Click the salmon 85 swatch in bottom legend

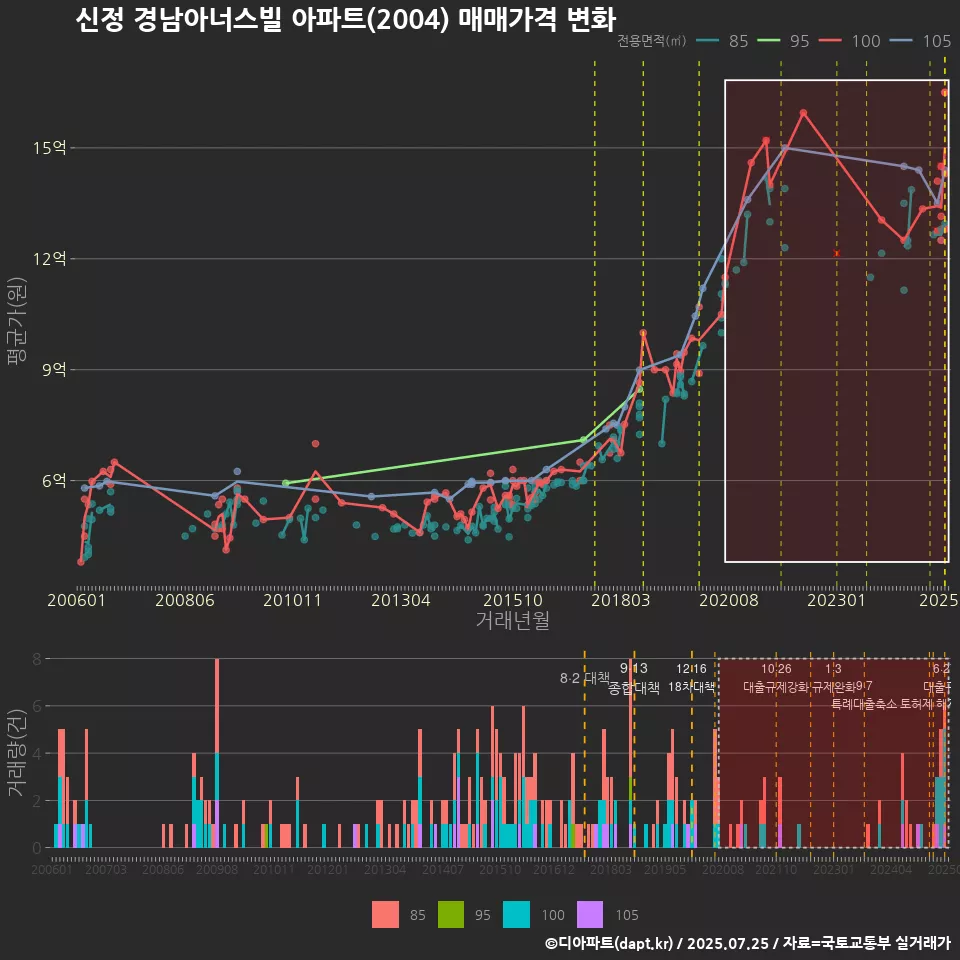tap(385, 915)
